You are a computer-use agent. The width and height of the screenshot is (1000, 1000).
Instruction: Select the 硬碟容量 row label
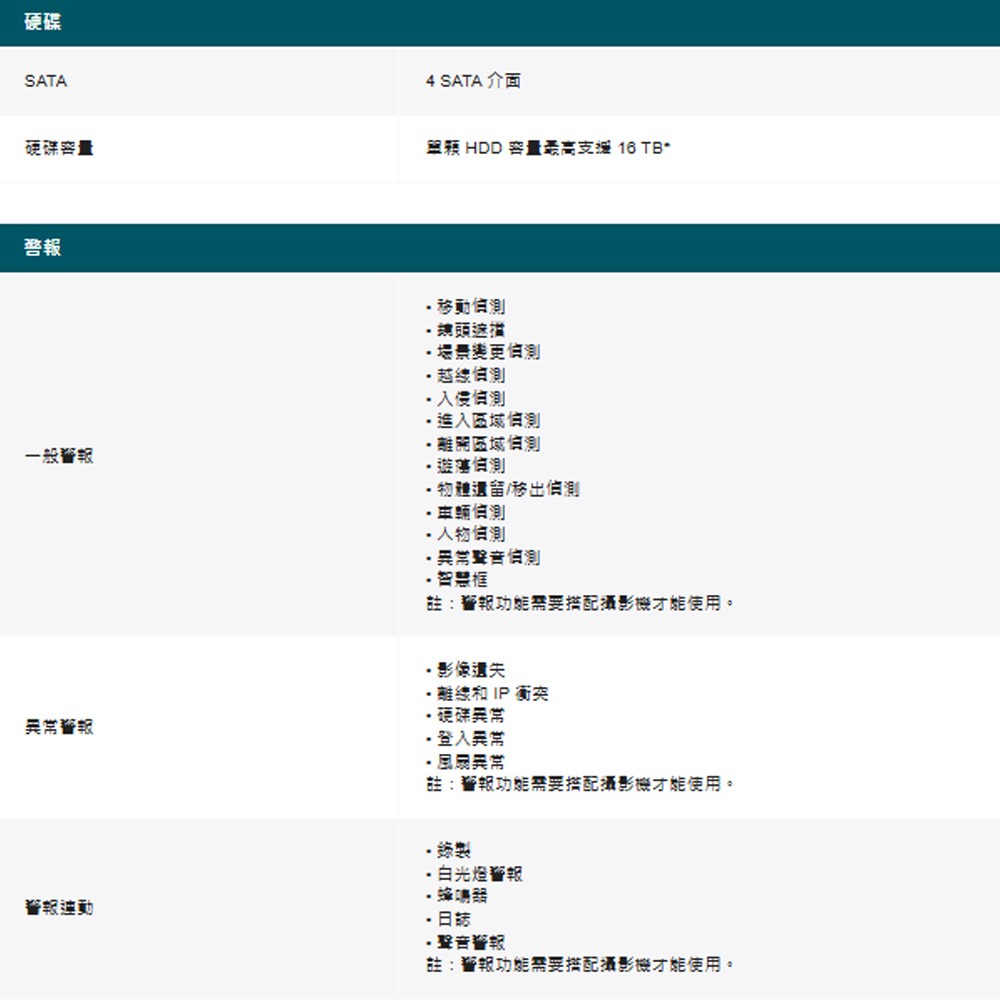[59, 148]
